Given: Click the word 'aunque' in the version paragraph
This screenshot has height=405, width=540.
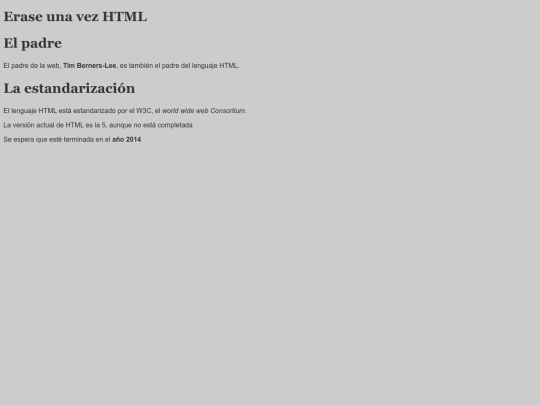Looking at the screenshot, I should [121, 125].
